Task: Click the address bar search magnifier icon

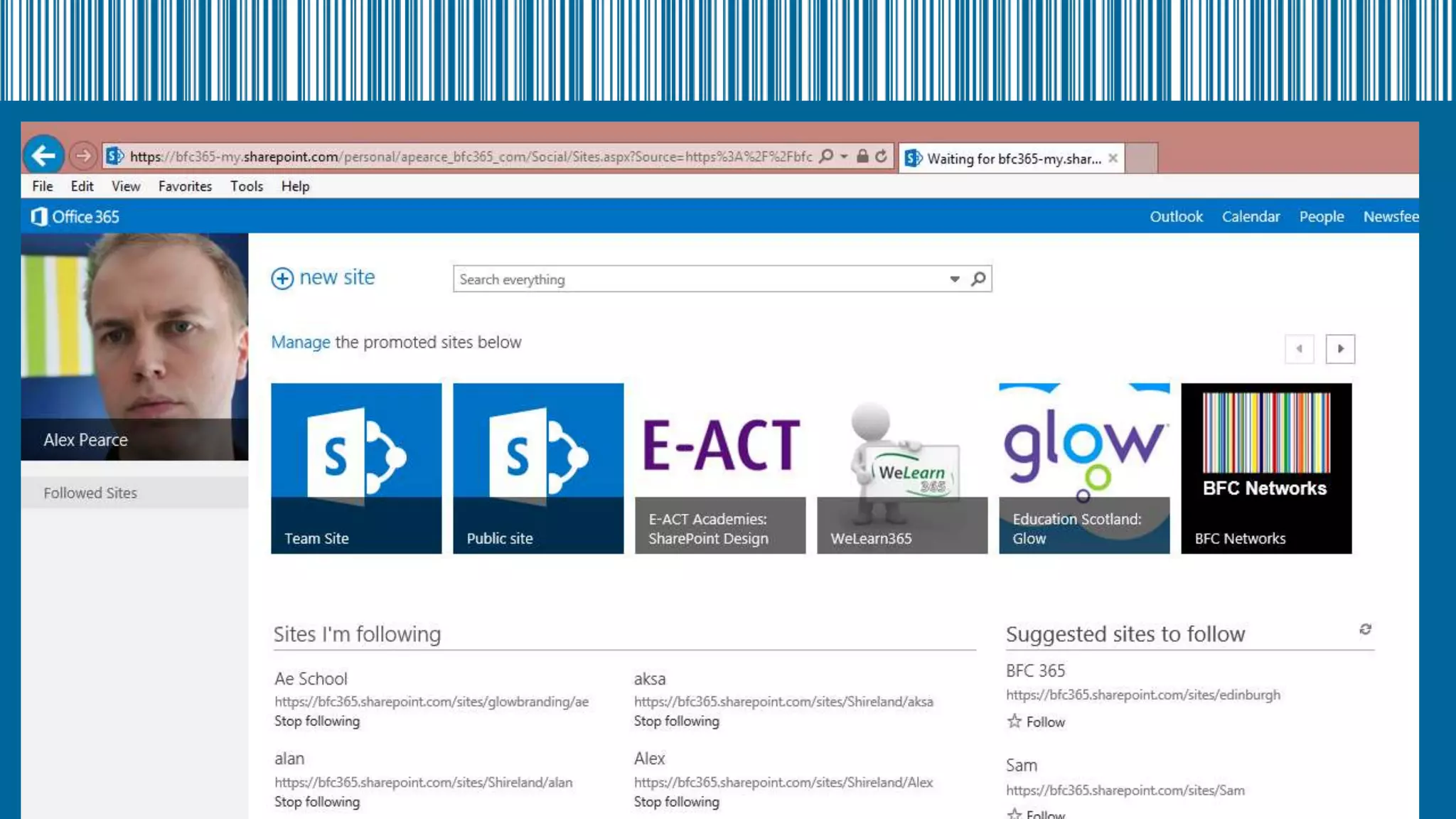Action: pyautogui.click(x=826, y=156)
